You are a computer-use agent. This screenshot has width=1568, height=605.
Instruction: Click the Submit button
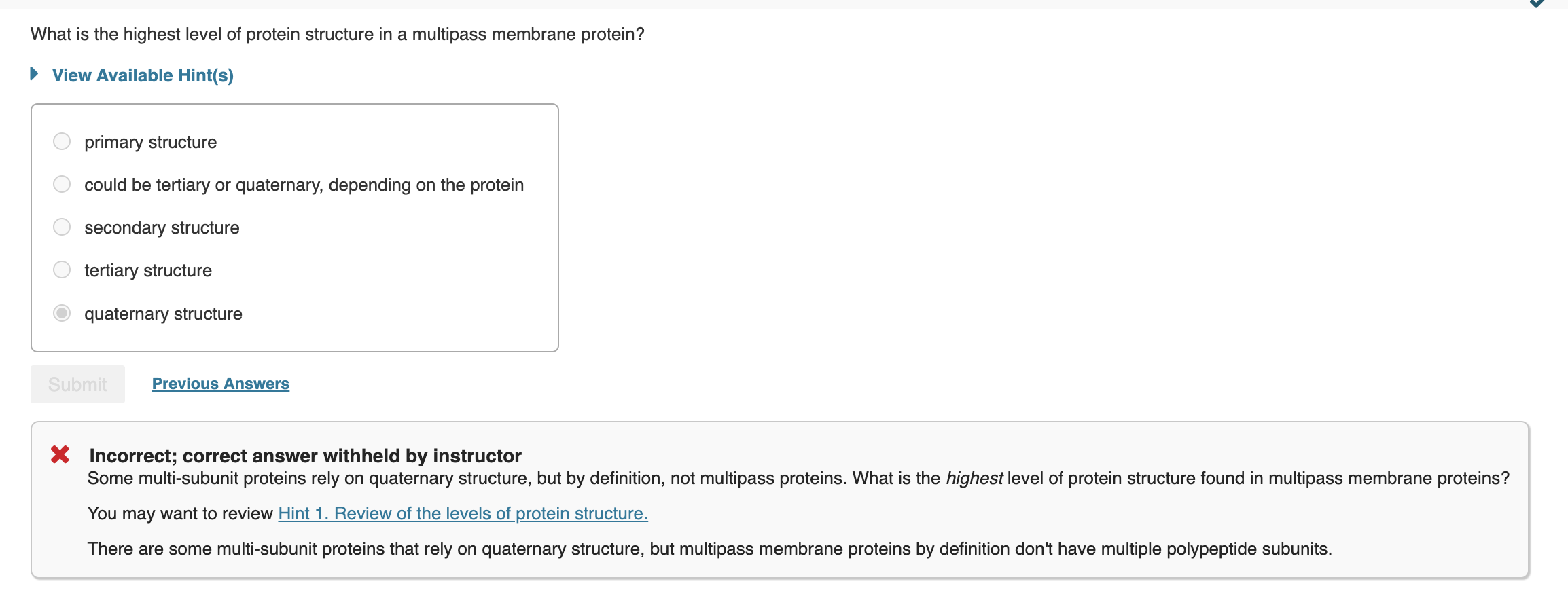click(77, 384)
